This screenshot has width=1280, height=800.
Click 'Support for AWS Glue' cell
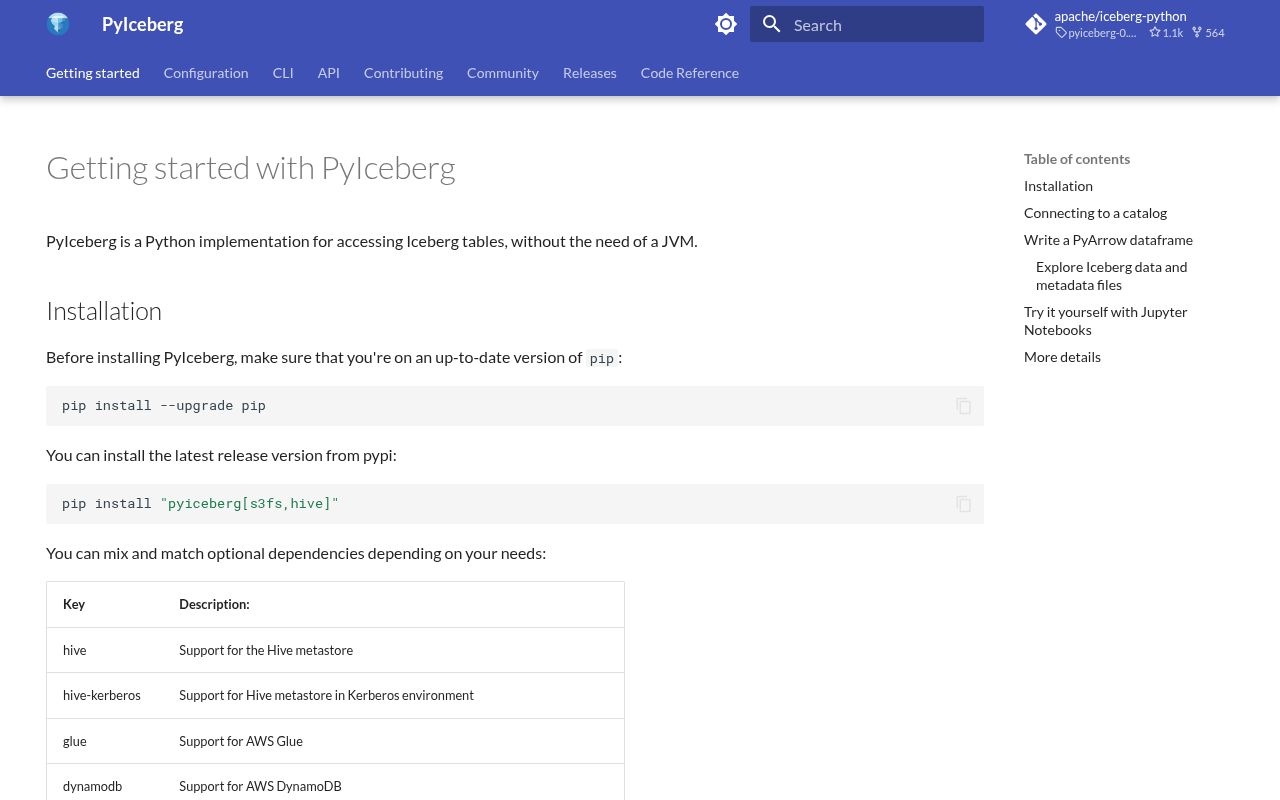point(393,741)
